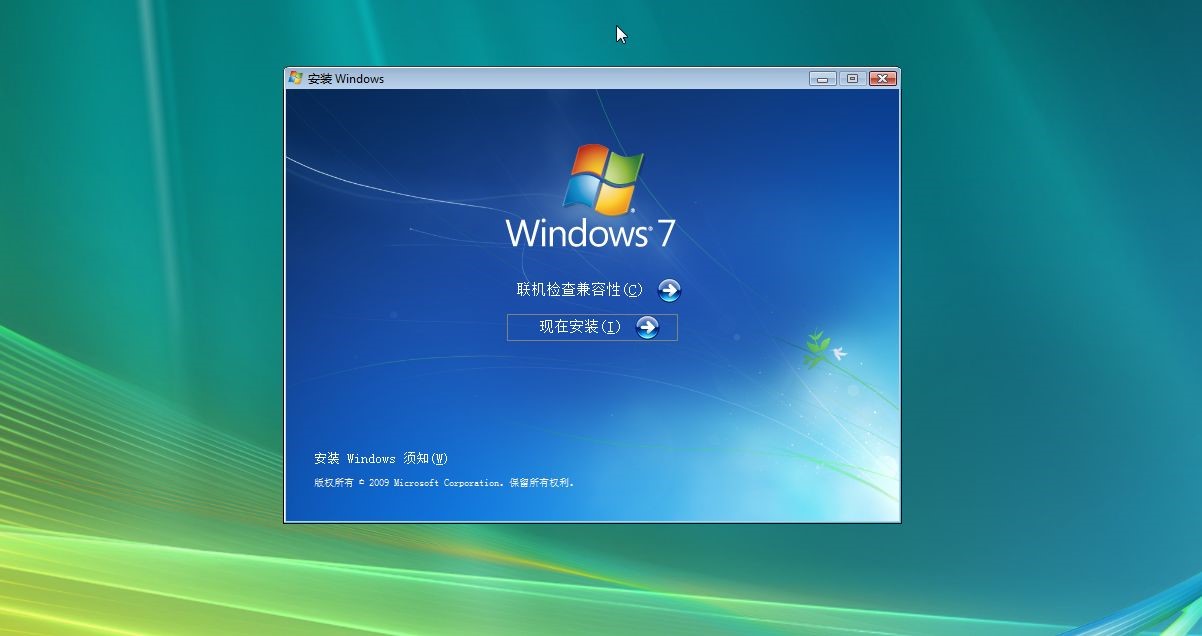
Task: Click the 安装 Windows title bar text
Action: point(346,79)
